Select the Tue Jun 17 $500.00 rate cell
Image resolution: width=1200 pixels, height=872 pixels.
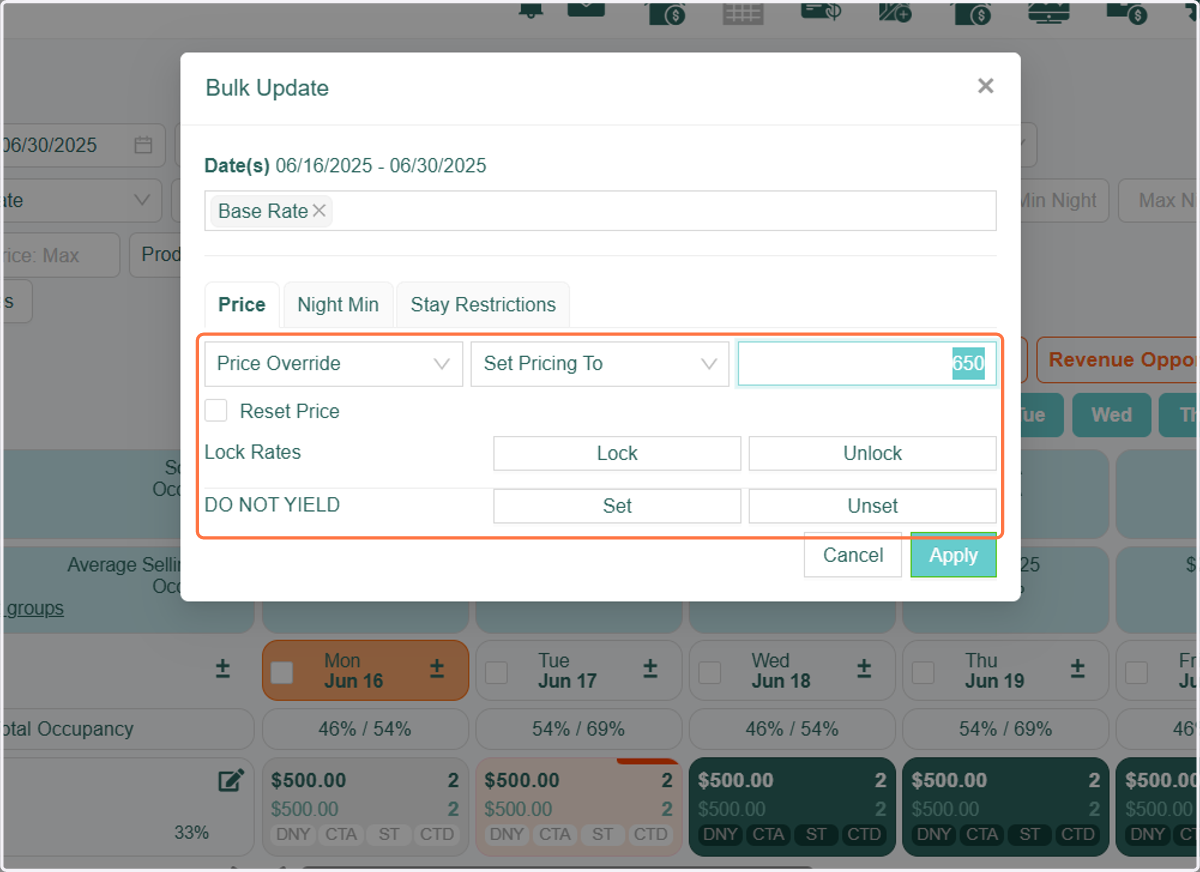pyautogui.click(x=578, y=807)
